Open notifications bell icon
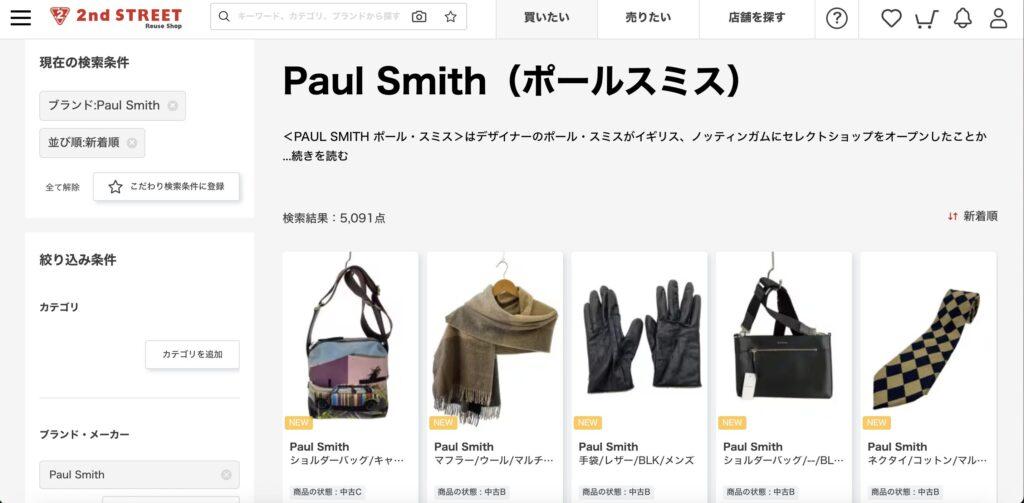 tap(963, 18)
